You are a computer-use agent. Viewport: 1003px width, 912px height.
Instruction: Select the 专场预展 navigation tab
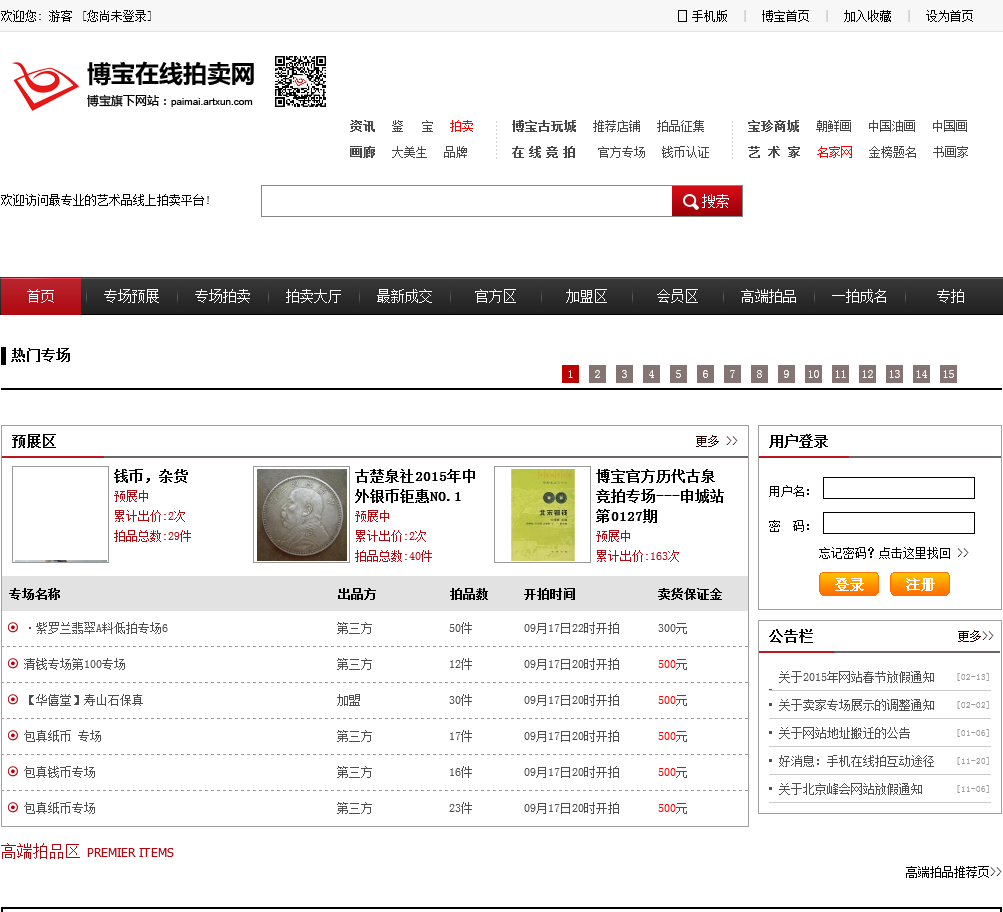point(131,296)
